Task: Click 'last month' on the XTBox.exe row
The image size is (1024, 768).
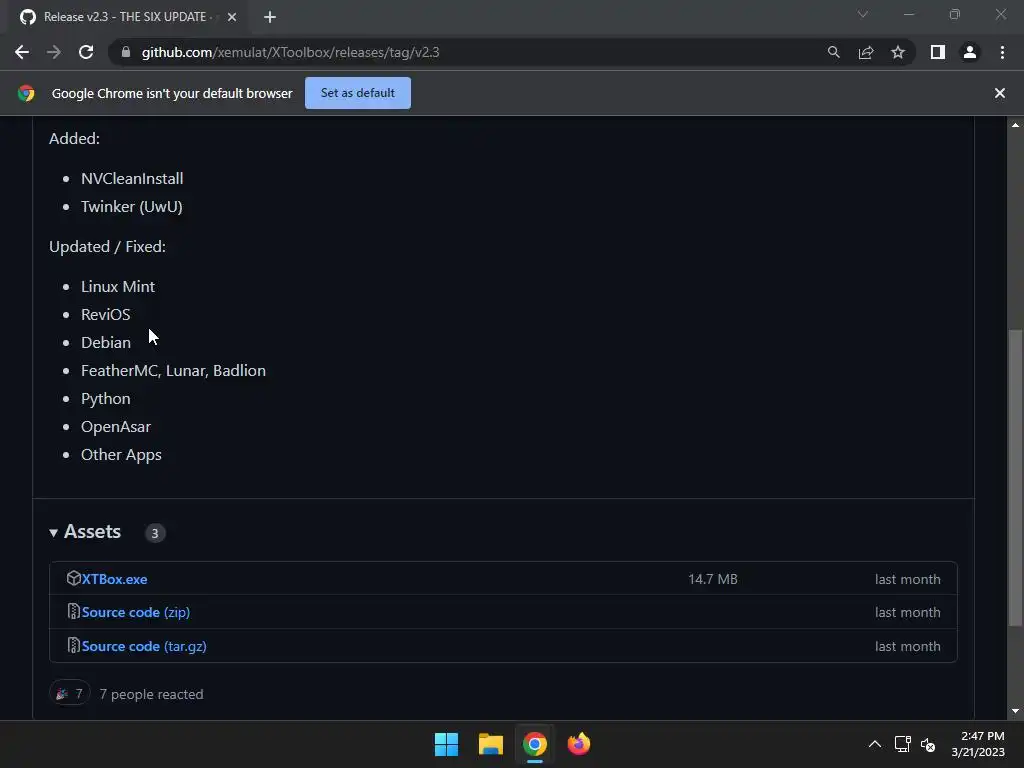Action: point(908,579)
